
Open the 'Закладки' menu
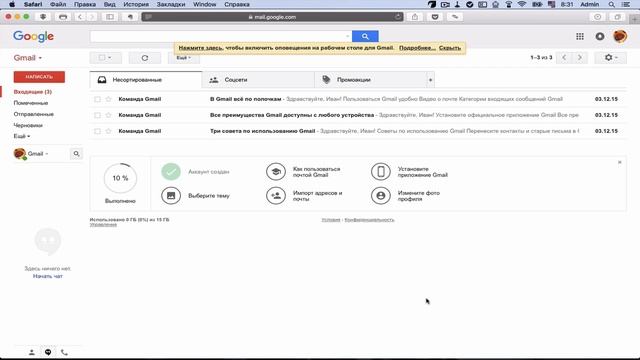[x=171, y=4]
